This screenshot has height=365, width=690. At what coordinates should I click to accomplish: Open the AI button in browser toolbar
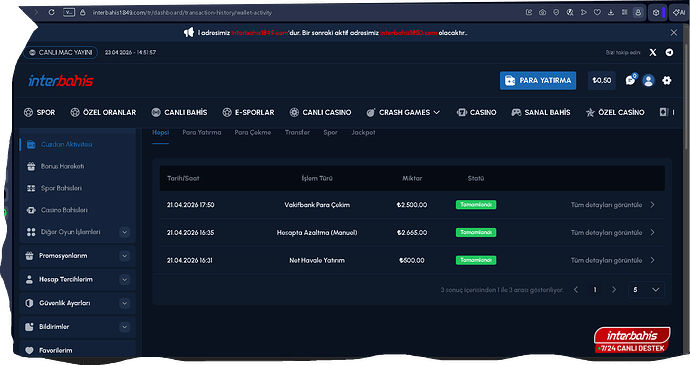tap(679, 13)
